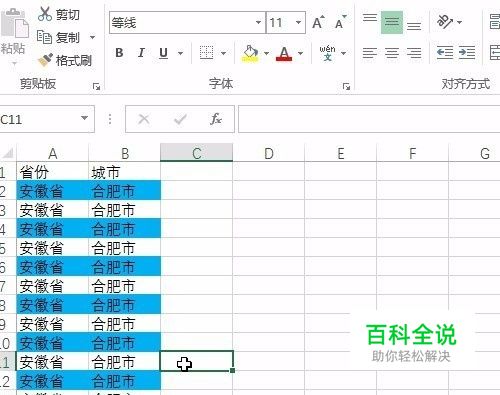The image size is (500, 395).
Task: Toggle middle vertical alignment (highlighted)
Action: (x=392, y=23)
